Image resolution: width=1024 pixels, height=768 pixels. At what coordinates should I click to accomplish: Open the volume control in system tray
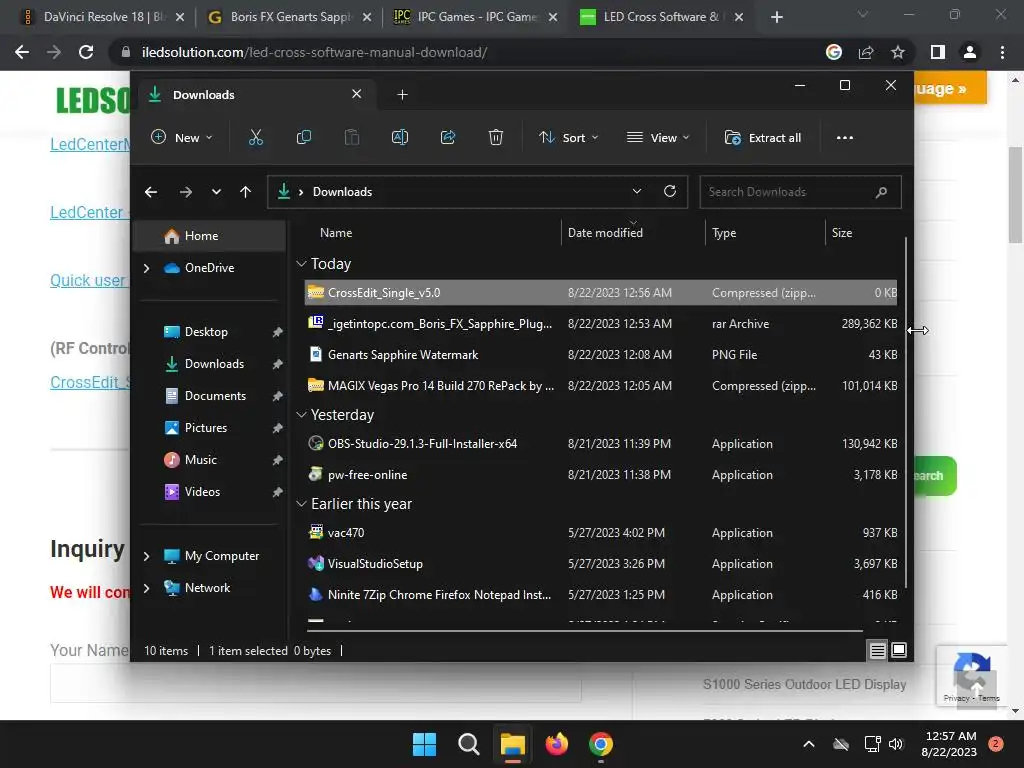(896, 744)
